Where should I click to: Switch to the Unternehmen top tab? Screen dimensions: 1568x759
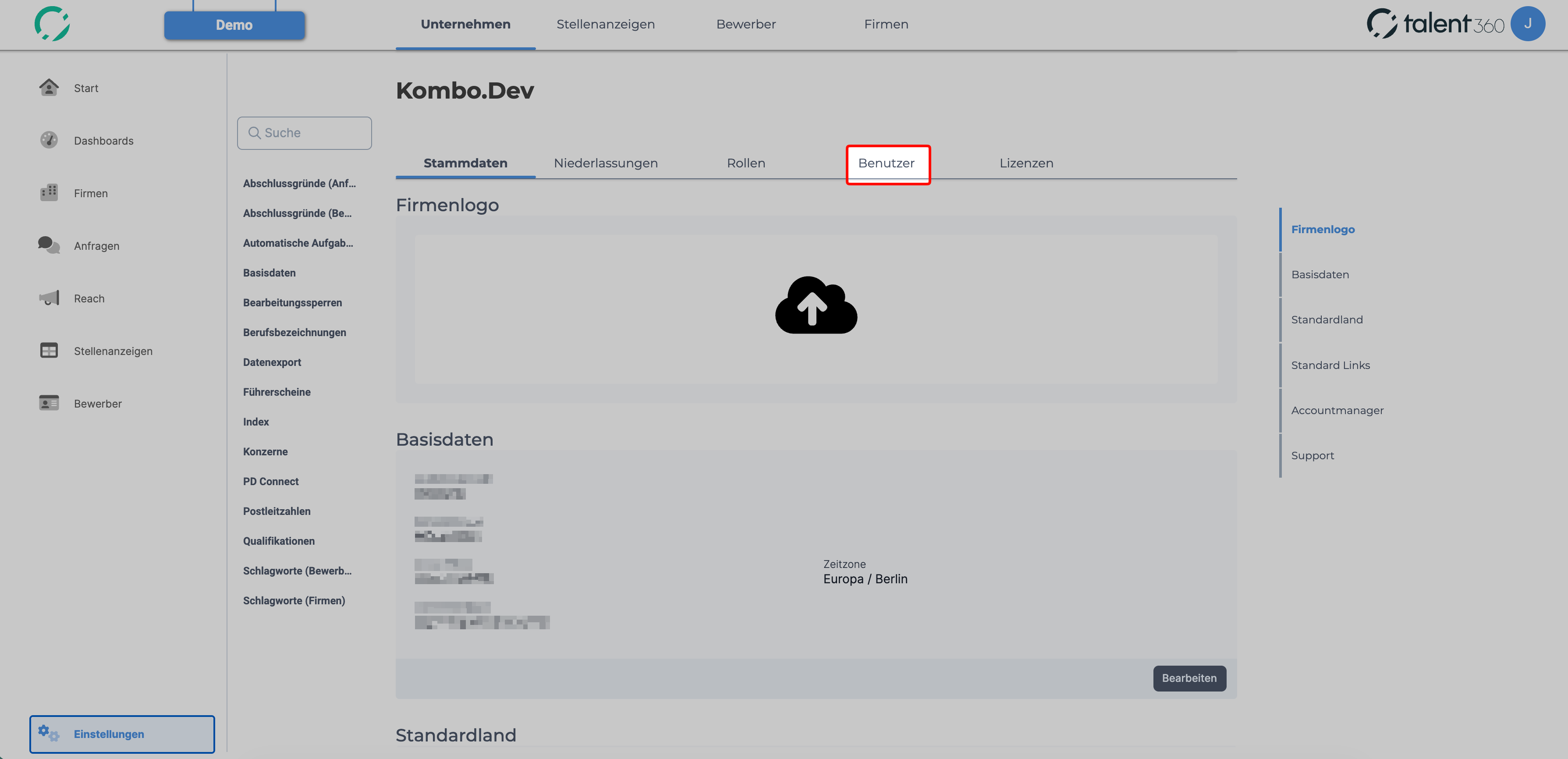click(x=466, y=25)
